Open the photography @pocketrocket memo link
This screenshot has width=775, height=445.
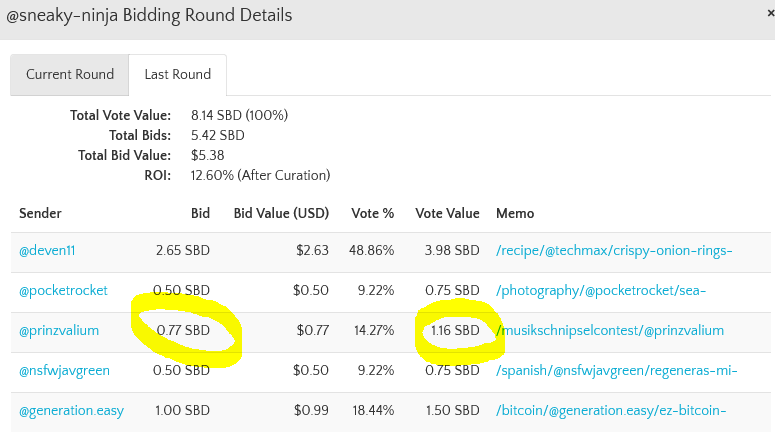601,290
